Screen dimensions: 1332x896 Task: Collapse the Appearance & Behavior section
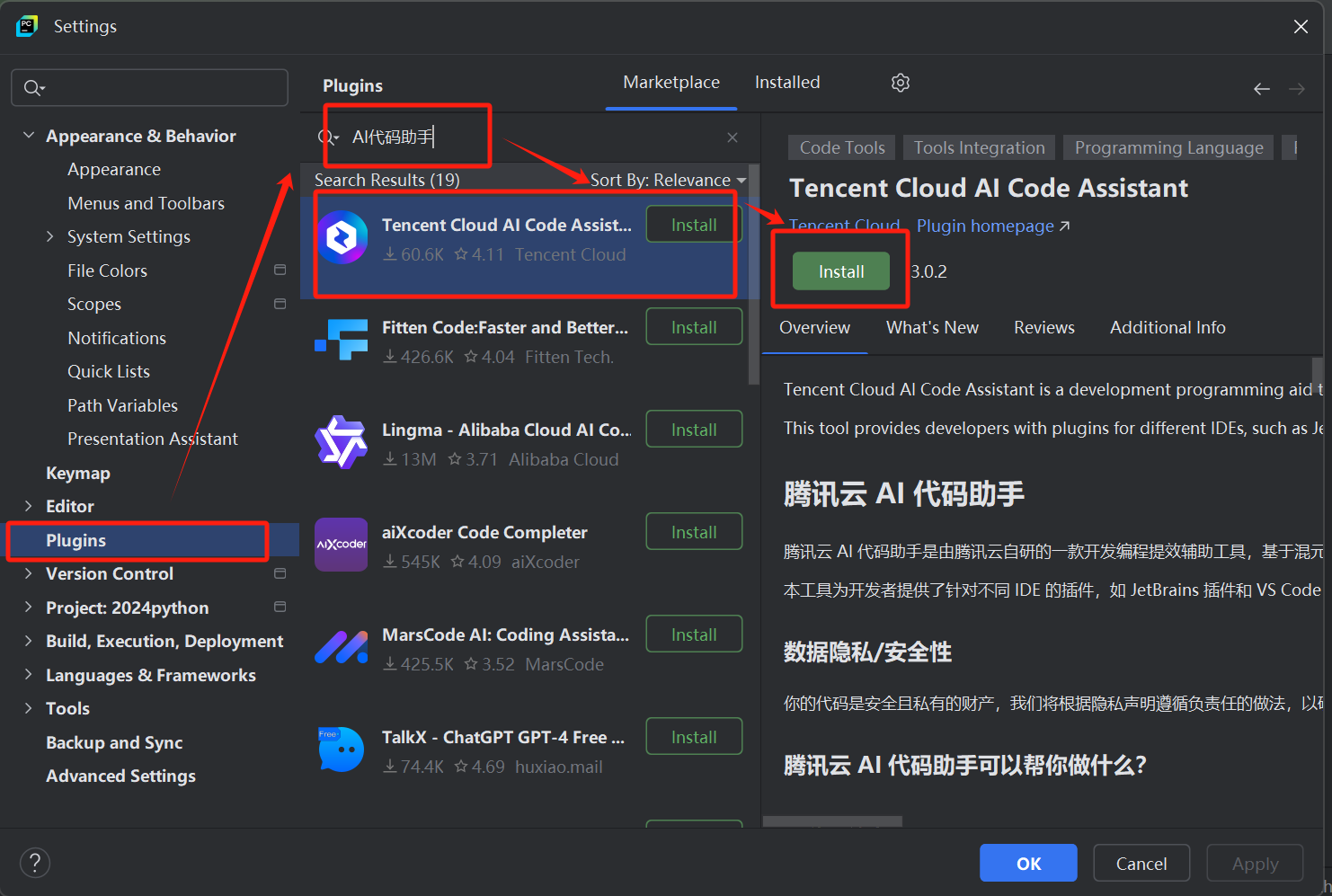coord(29,135)
